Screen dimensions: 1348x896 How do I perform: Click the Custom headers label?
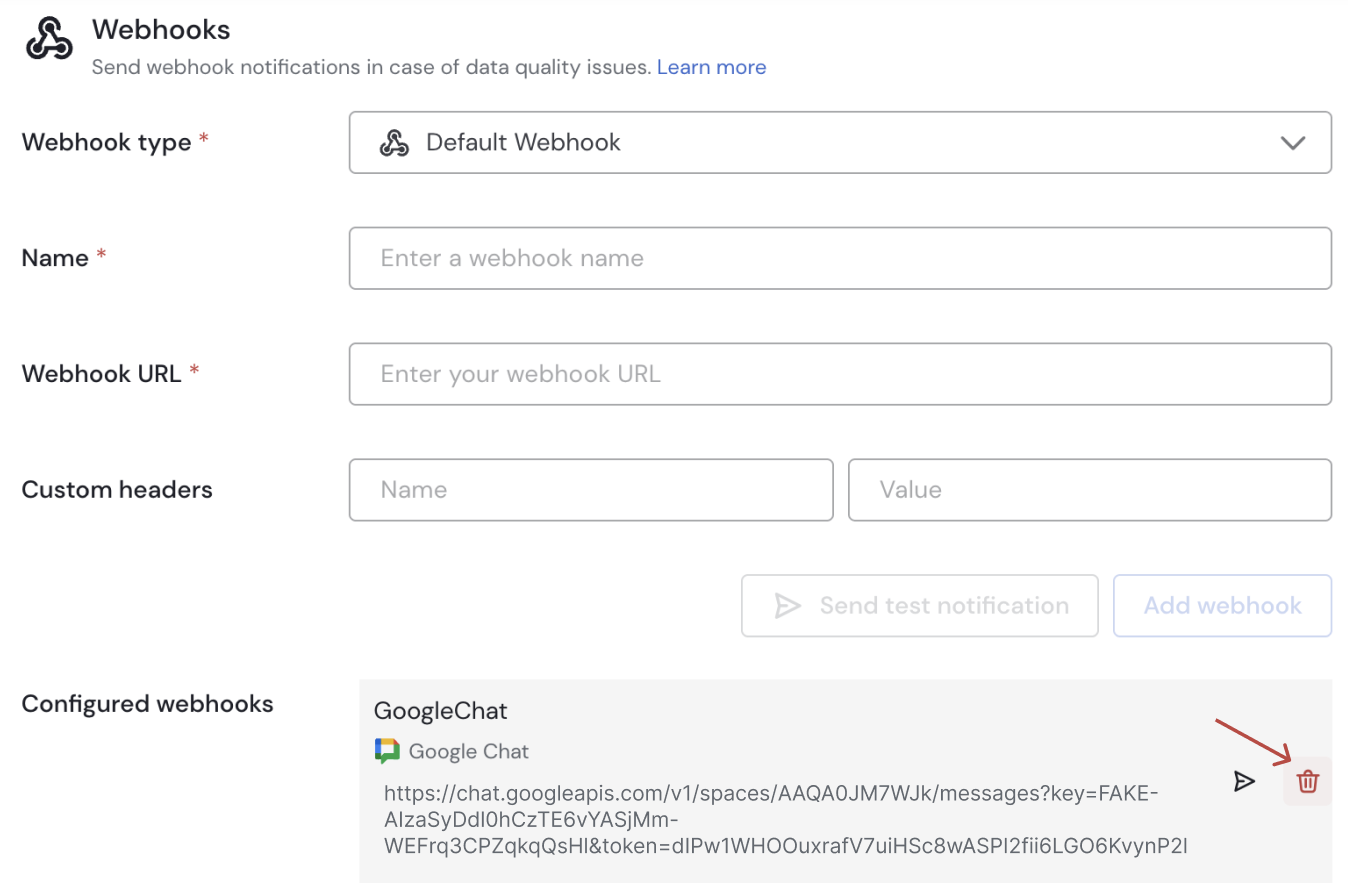(117, 490)
